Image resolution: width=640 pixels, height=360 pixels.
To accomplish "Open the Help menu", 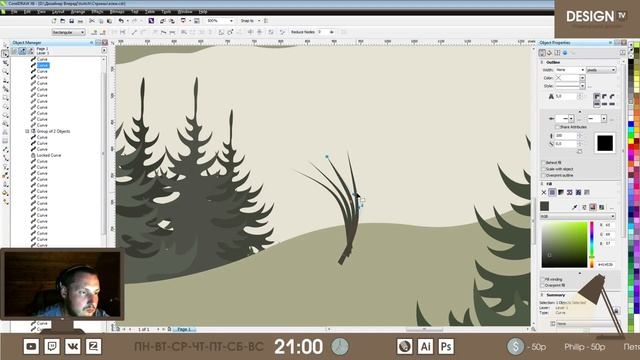I will pos(203,12).
